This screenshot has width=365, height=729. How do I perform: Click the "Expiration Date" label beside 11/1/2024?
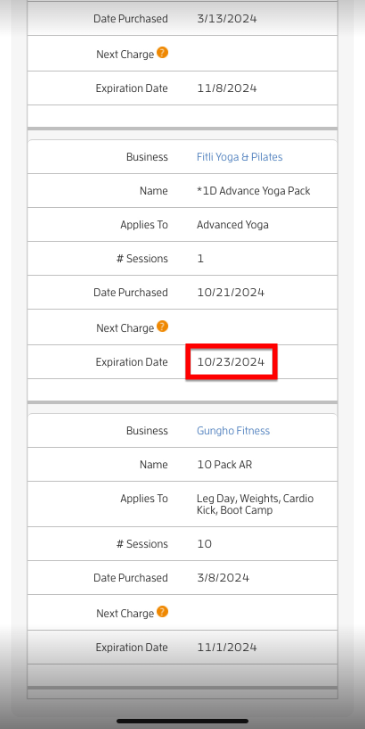132,647
